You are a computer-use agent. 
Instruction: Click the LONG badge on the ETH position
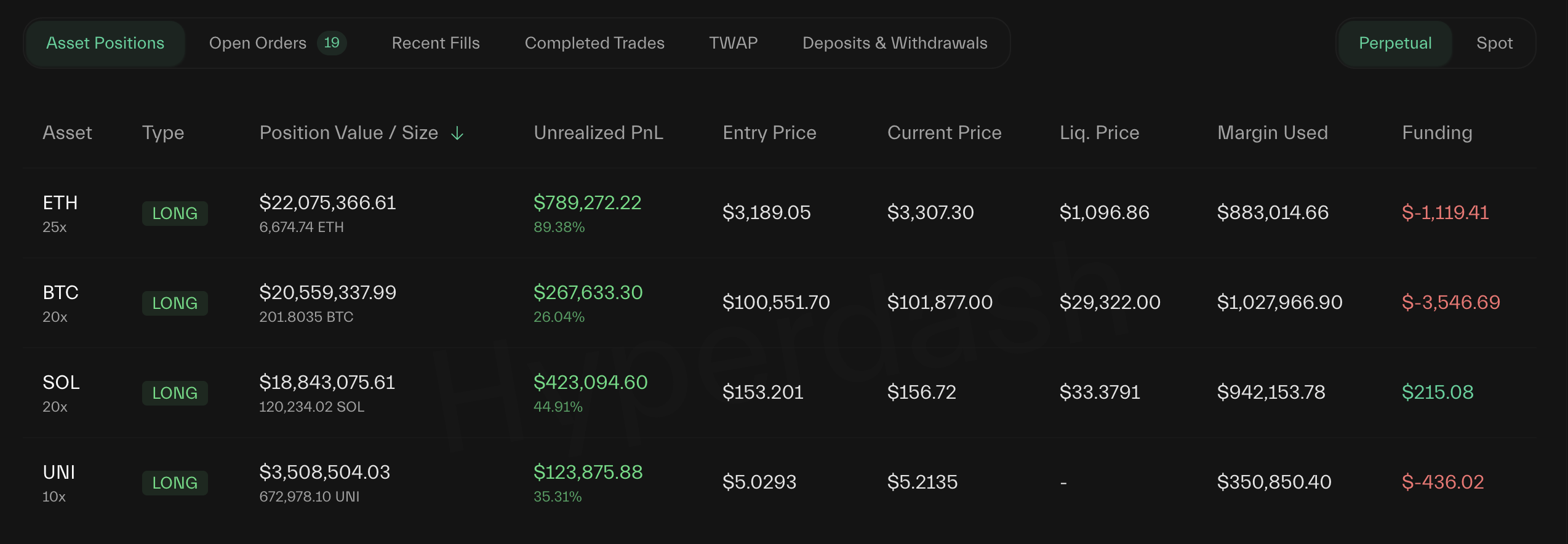pyautogui.click(x=175, y=214)
